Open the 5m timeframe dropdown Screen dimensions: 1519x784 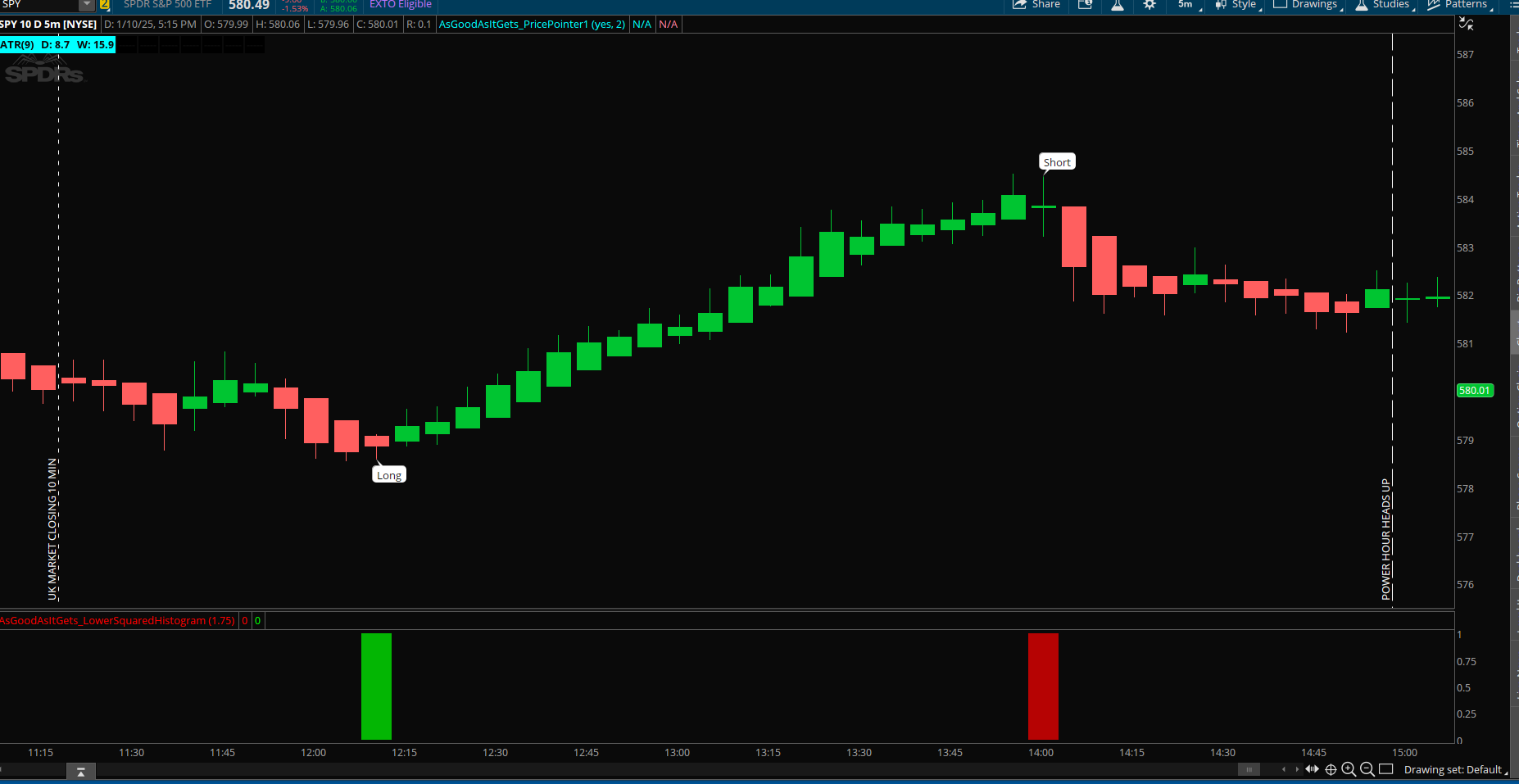pos(1189,5)
